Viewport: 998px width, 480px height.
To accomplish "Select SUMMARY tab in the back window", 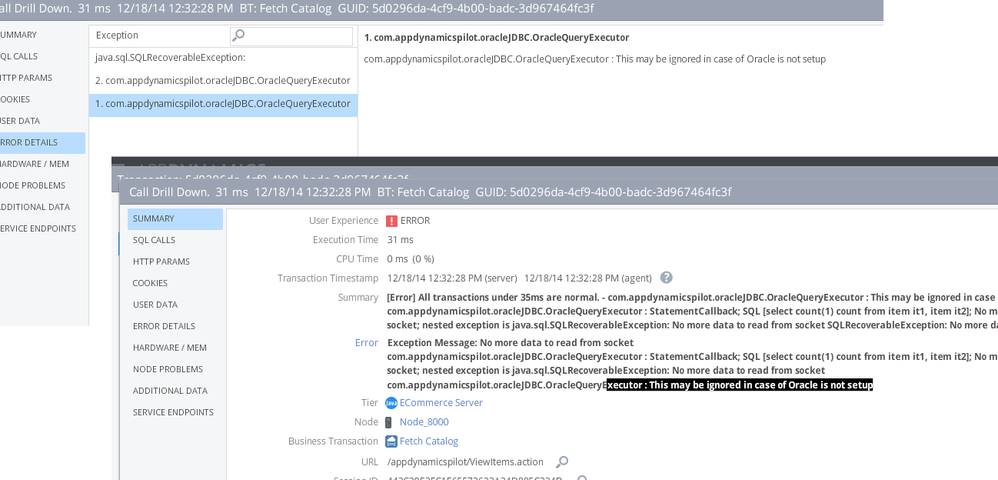I will pos(42,35).
